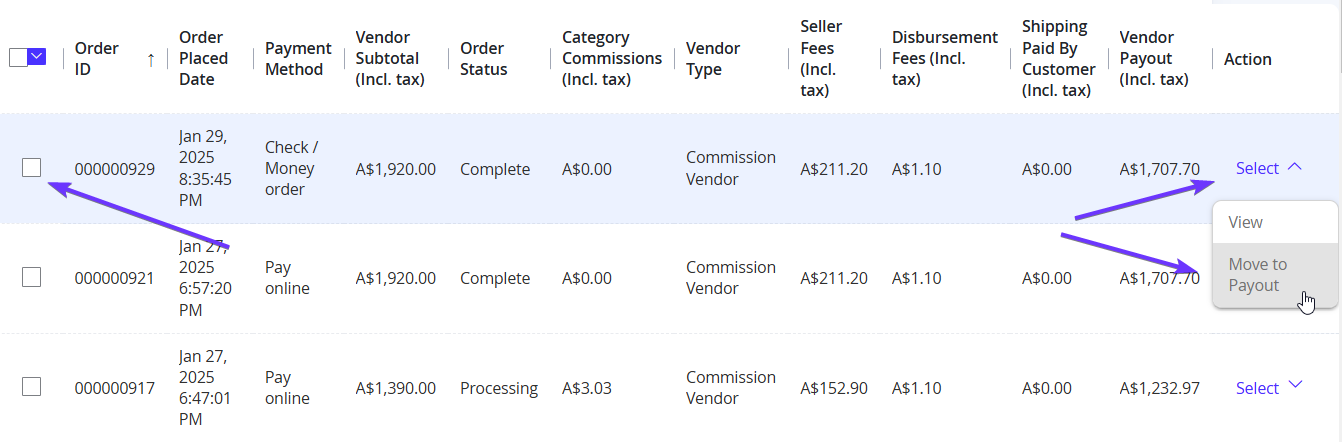
Task: Open the mass-select dropdown arrow in header
Action: click(38, 58)
